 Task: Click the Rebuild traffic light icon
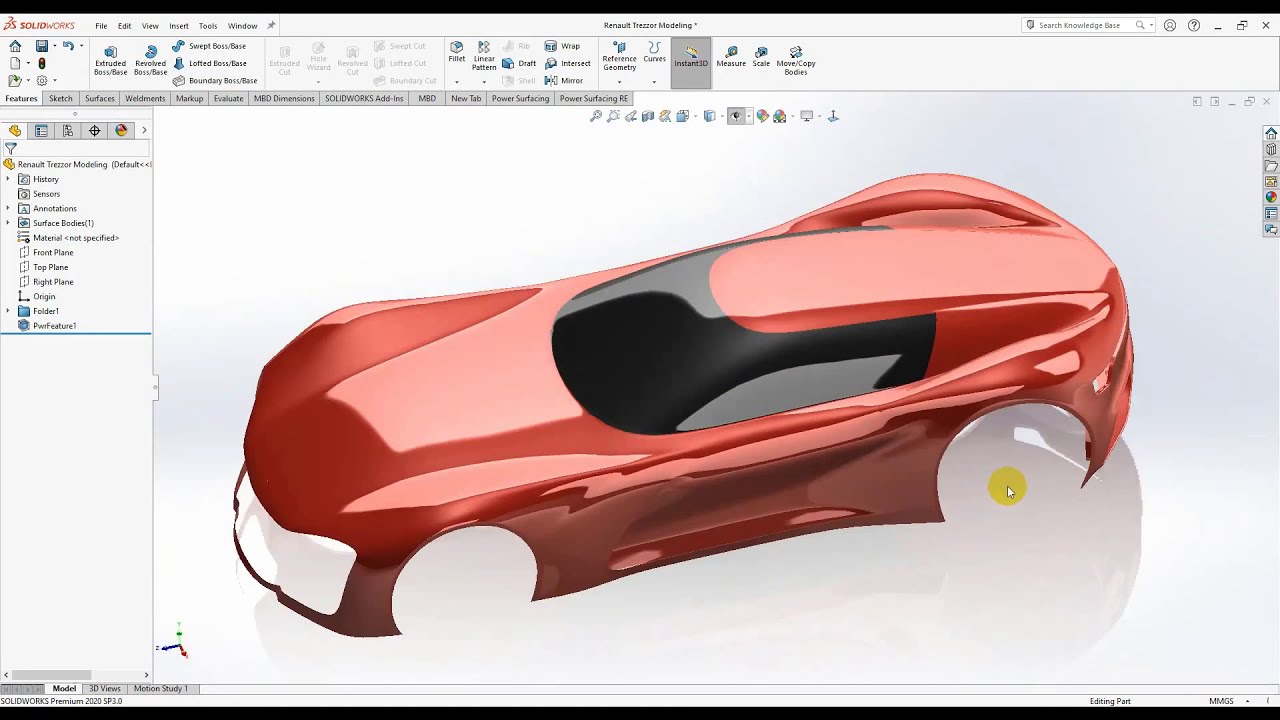[41, 63]
